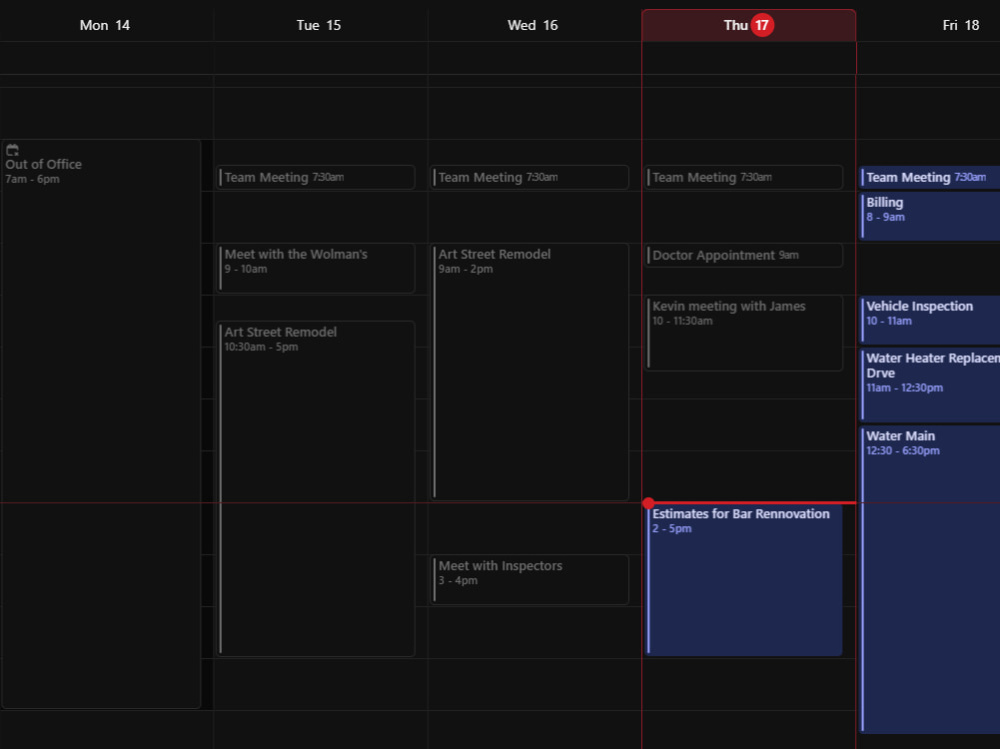Click the red current-time marker dot
Screen dimensions: 1000x749
(x=649, y=503)
